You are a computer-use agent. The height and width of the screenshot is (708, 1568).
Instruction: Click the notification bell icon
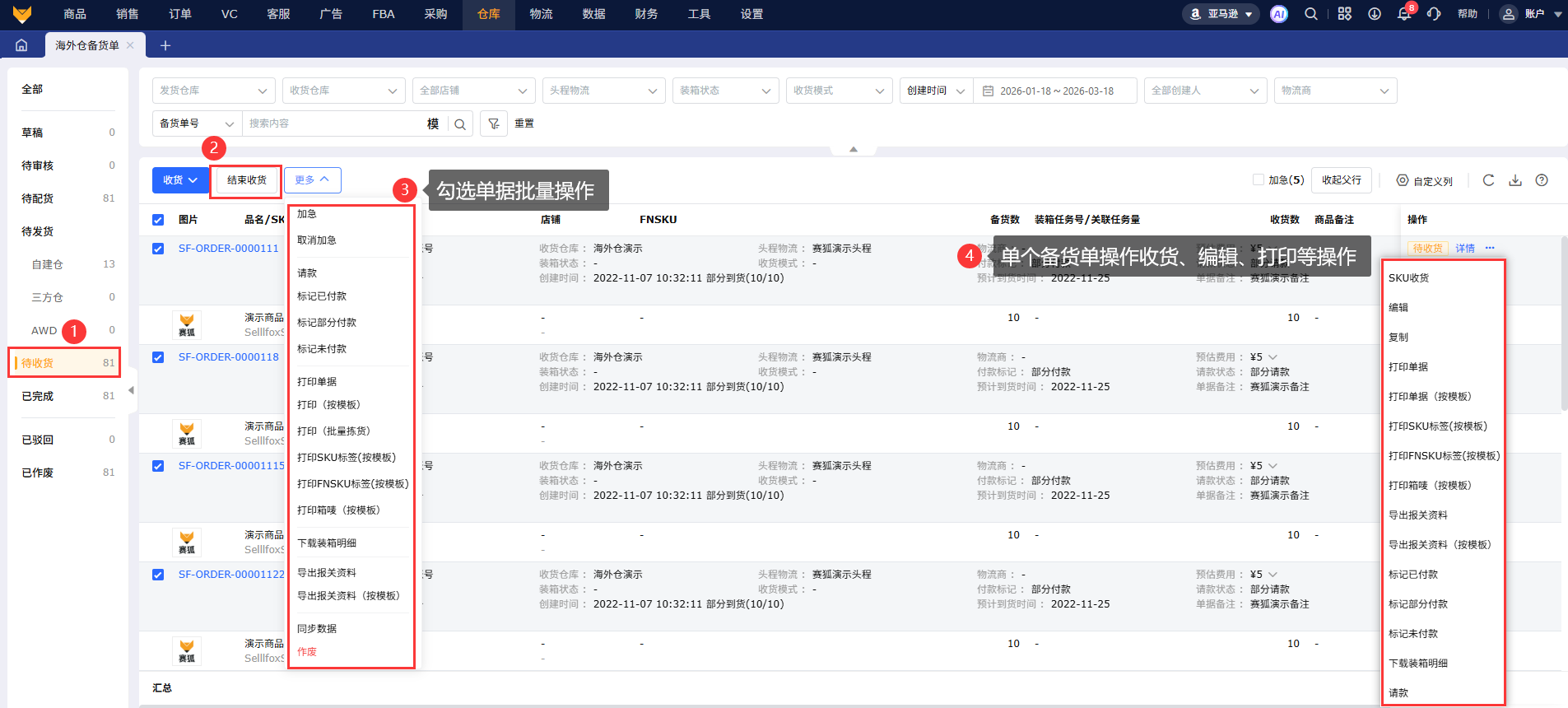pos(1404,14)
